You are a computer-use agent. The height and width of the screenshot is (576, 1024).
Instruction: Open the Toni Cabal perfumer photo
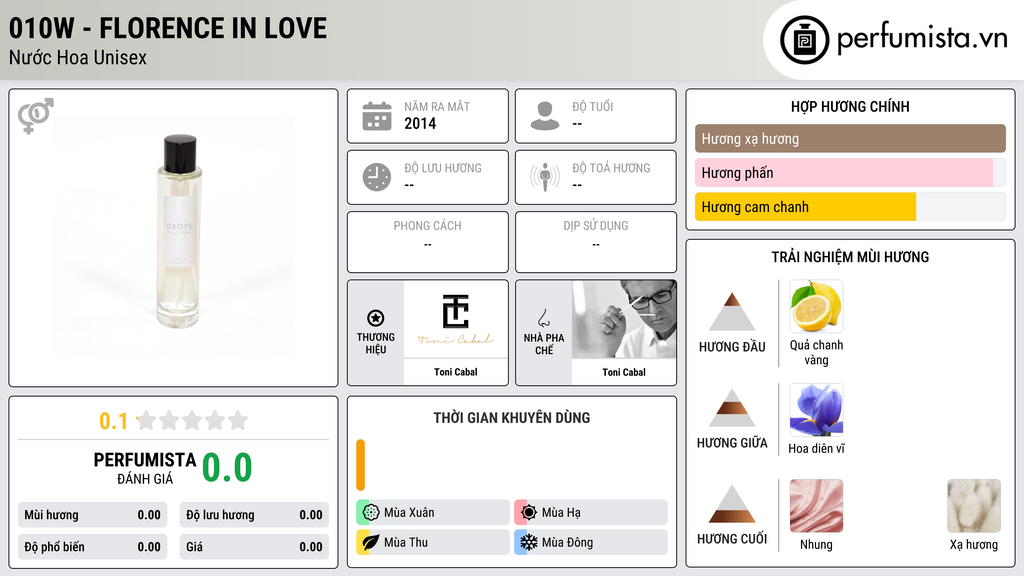[624, 319]
